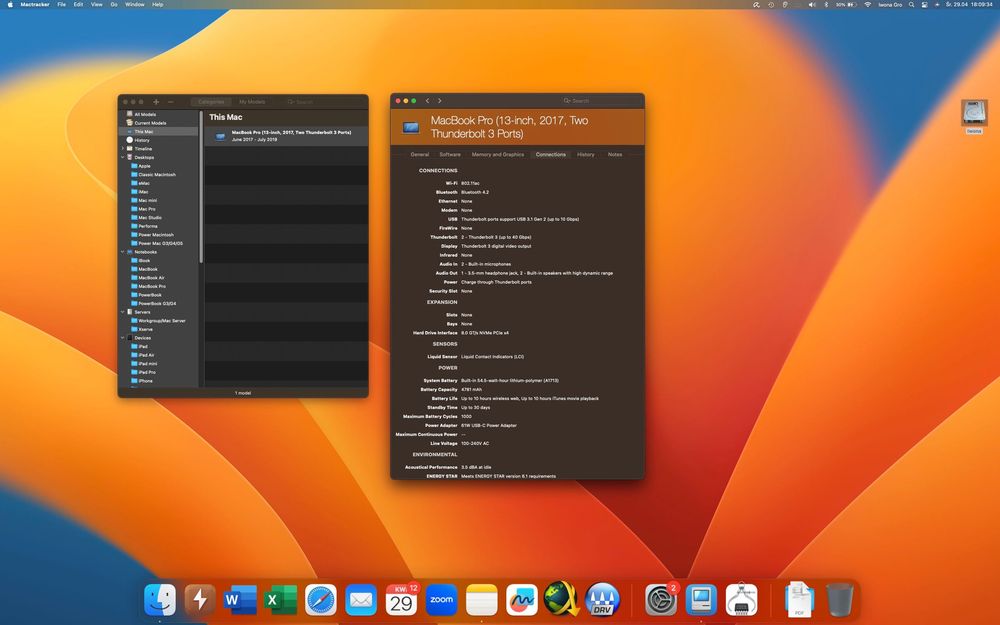Open Finder from the Dock

(x=159, y=599)
